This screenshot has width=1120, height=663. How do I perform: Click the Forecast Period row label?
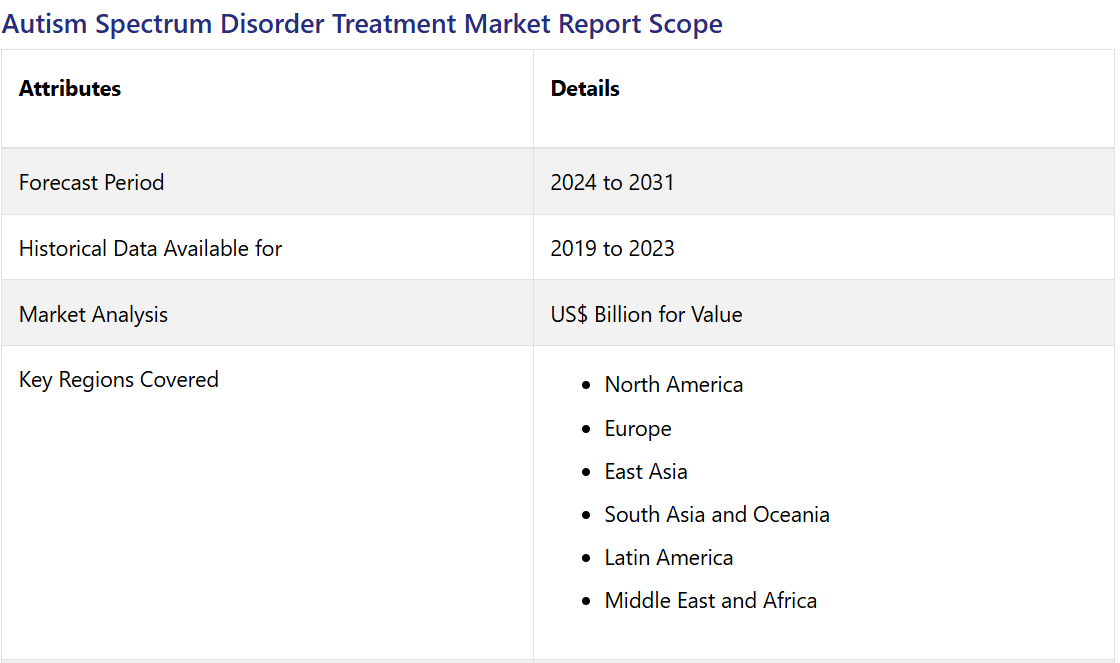click(x=91, y=182)
